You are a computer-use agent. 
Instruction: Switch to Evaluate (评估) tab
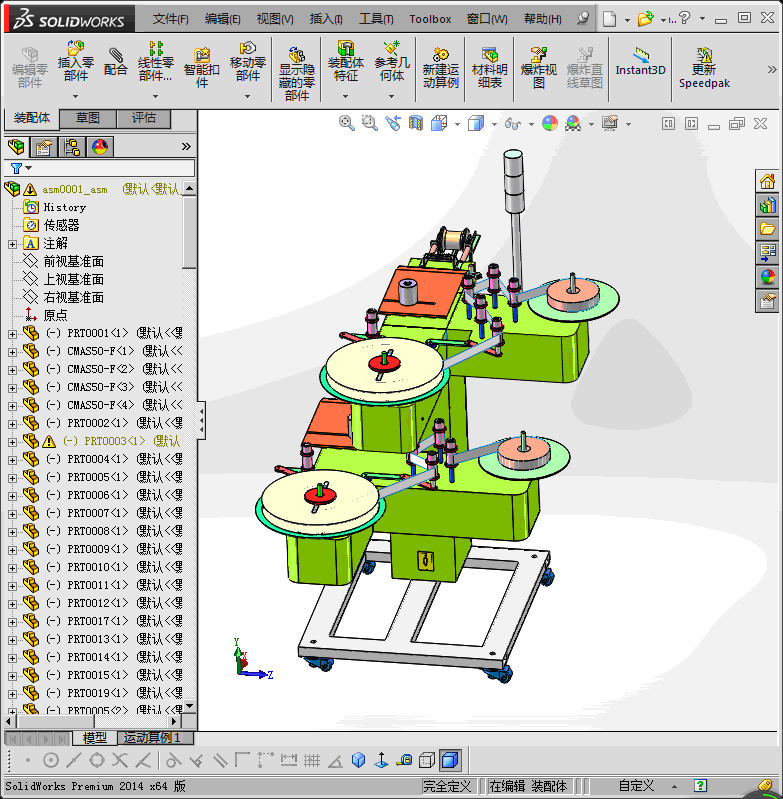tap(144, 118)
